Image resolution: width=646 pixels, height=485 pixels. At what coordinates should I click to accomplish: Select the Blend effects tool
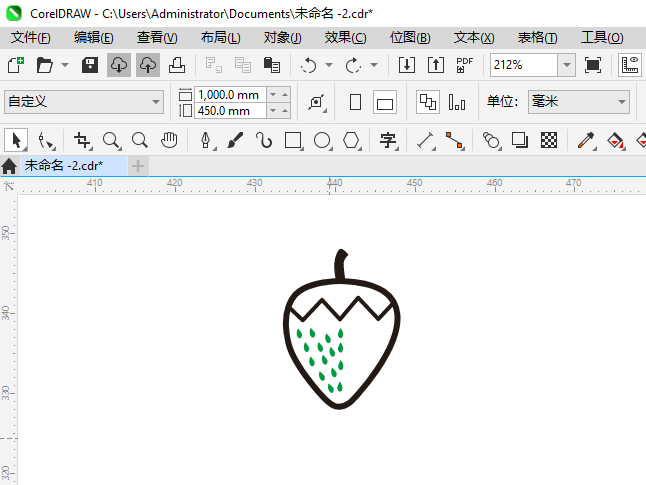click(492, 141)
